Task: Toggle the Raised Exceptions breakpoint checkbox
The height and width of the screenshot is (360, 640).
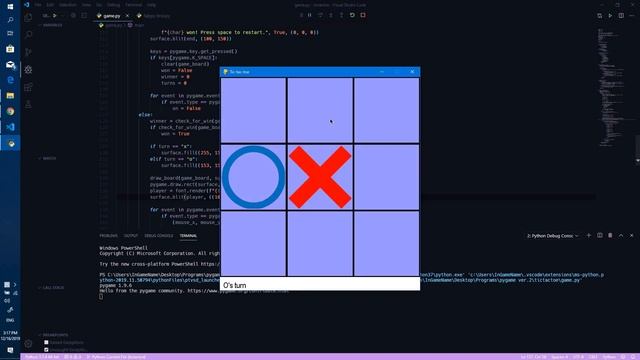Action: tap(46, 342)
